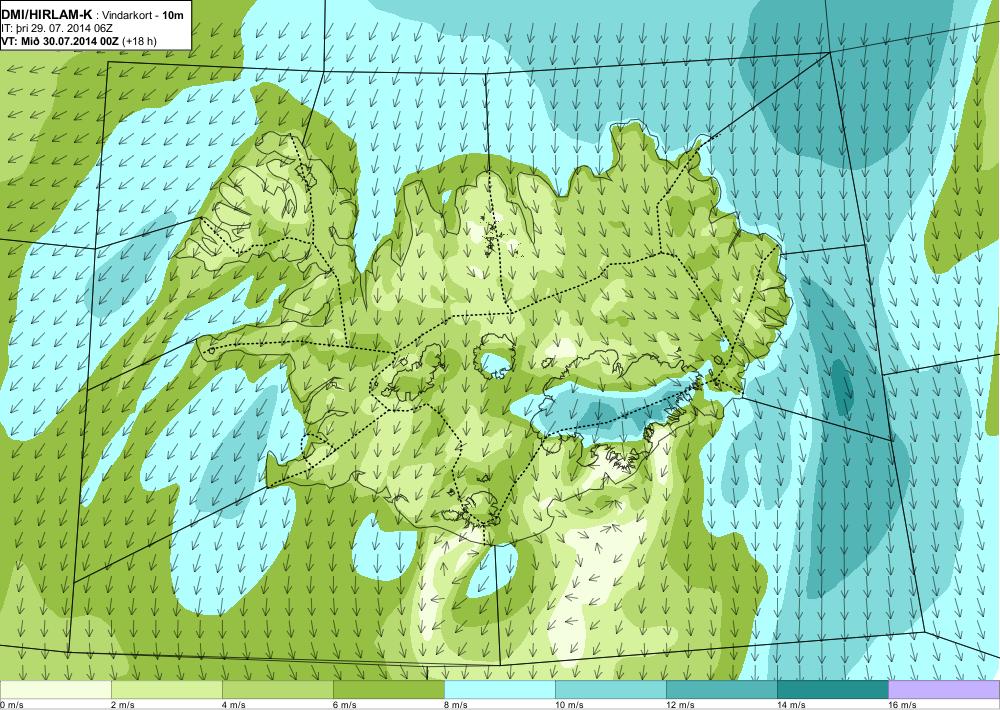Viewport: 1000px width, 710px height.
Task: Pick the 12–14 m/s teal legend swatch
Action: (722, 690)
